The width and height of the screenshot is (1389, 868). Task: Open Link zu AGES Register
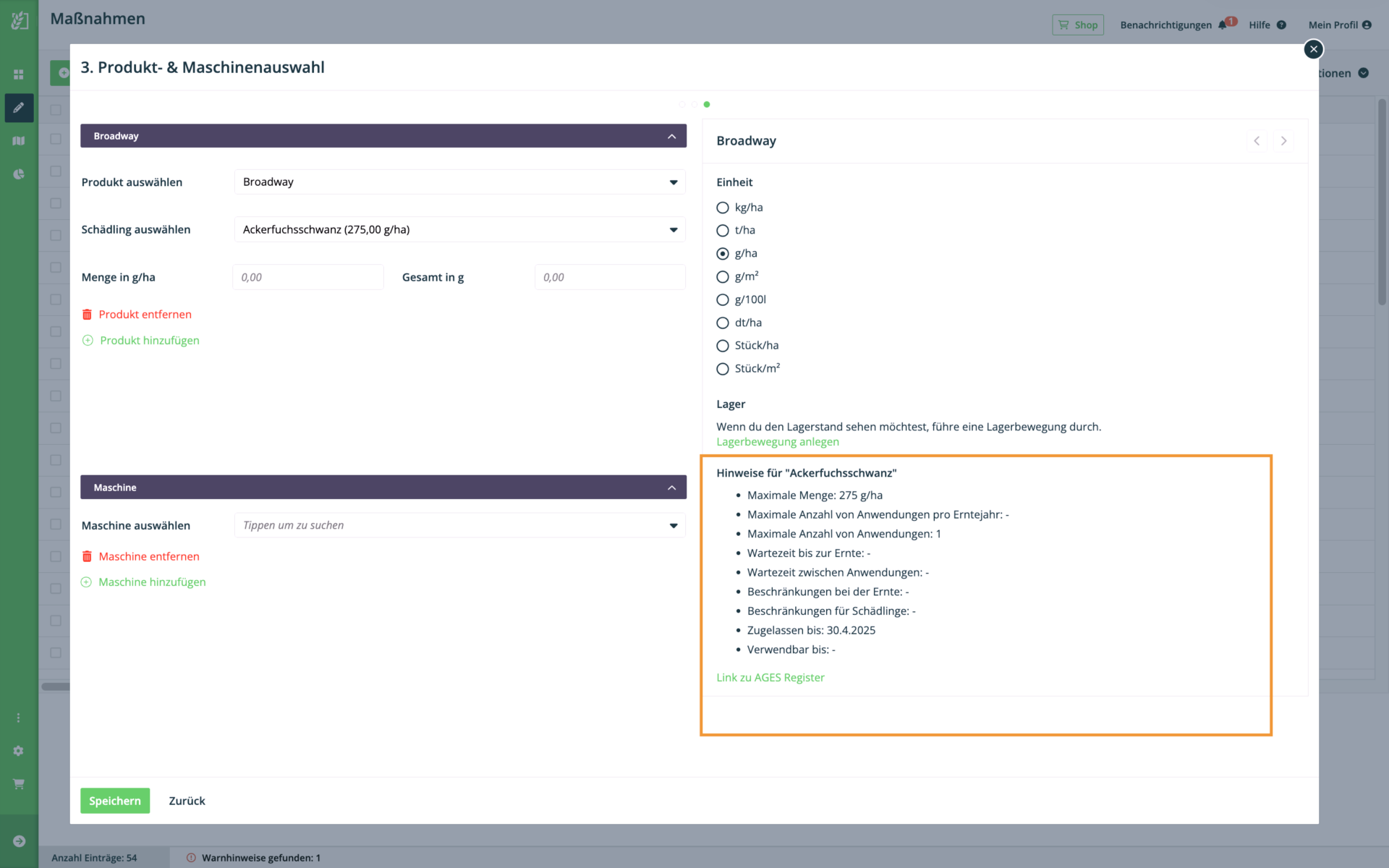click(770, 678)
